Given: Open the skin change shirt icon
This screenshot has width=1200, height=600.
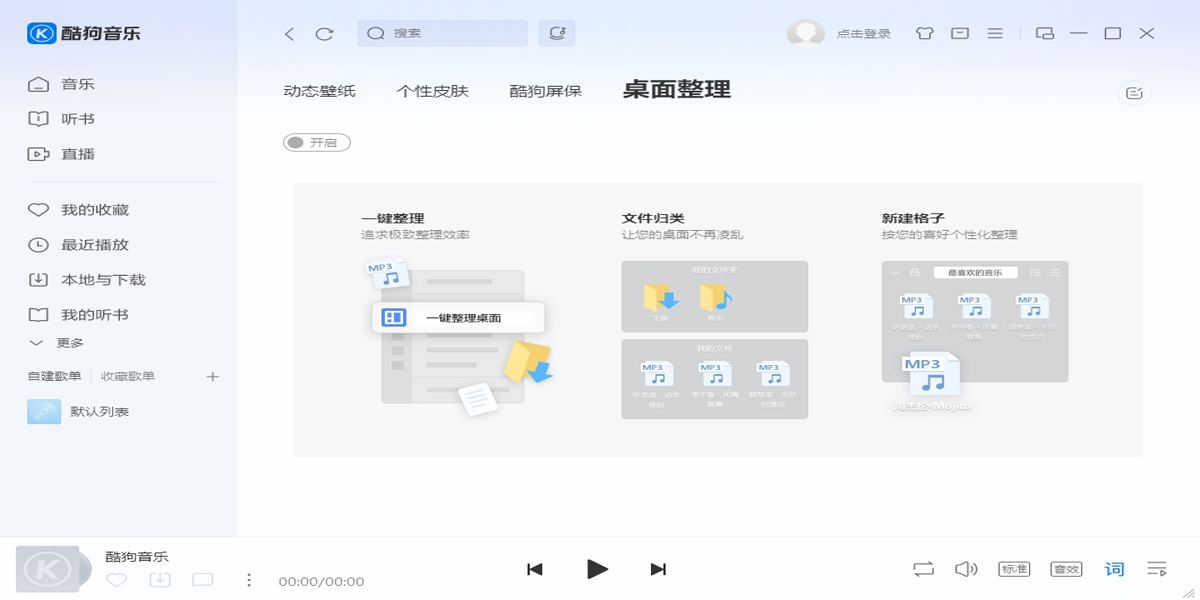Looking at the screenshot, I should 925,33.
